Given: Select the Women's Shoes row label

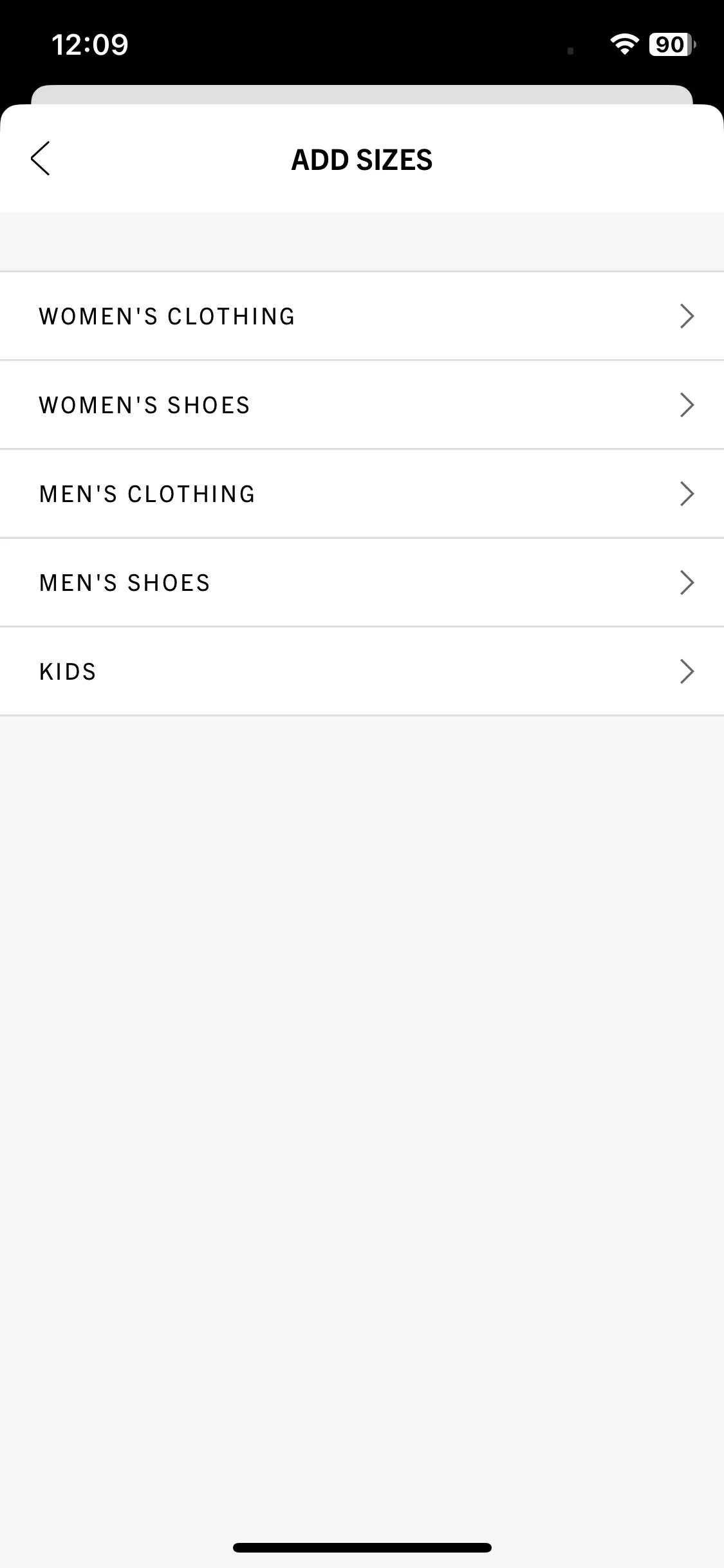Looking at the screenshot, I should pyautogui.click(x=144, y=406).
